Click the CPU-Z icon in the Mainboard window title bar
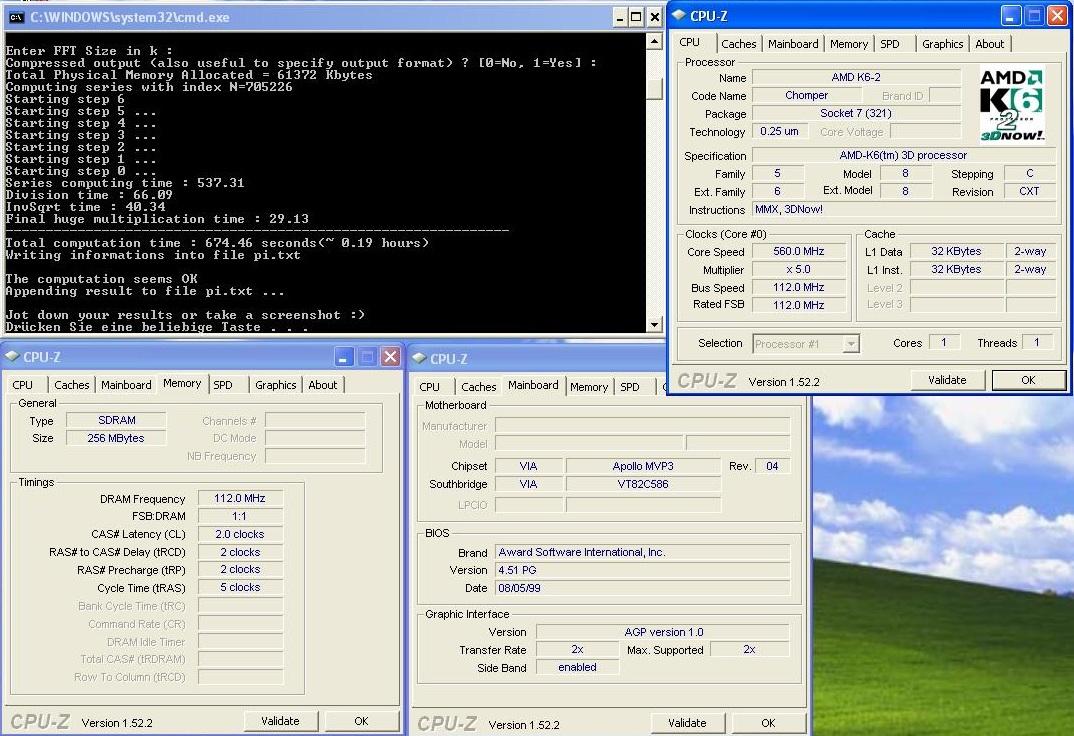The image size is (1074, 736). click(x=419, y=358)
